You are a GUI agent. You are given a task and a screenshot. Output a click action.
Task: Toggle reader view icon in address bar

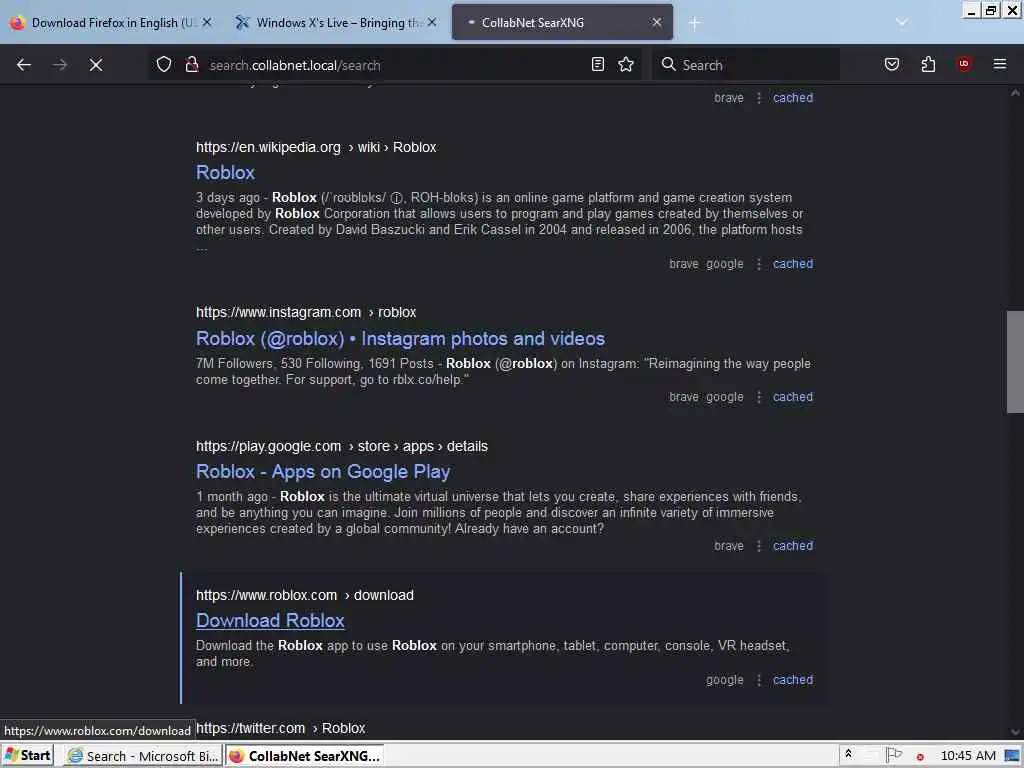coord(598,65)
